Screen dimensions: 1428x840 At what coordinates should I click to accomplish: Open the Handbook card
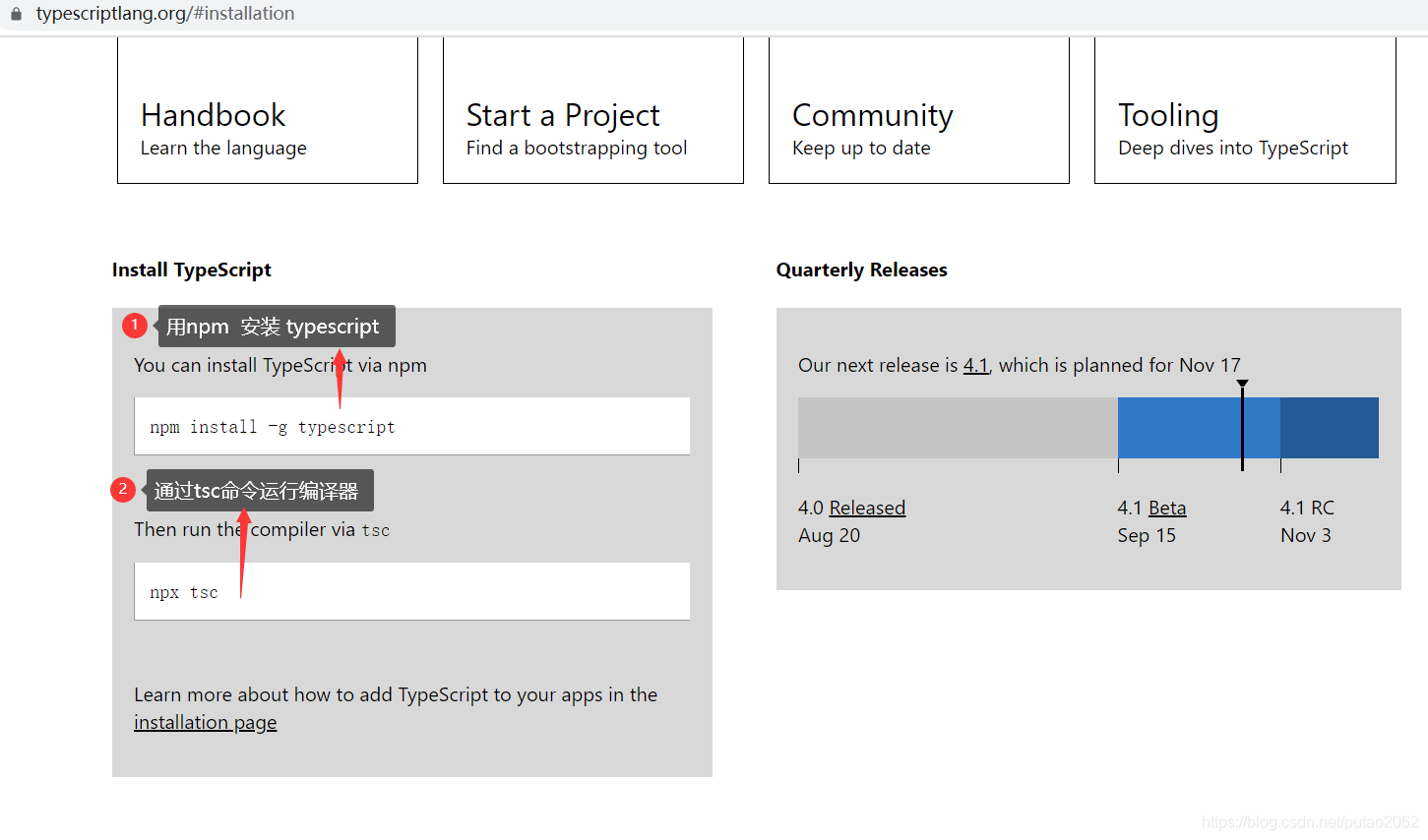pyautogui.click(x=268, y=110)
